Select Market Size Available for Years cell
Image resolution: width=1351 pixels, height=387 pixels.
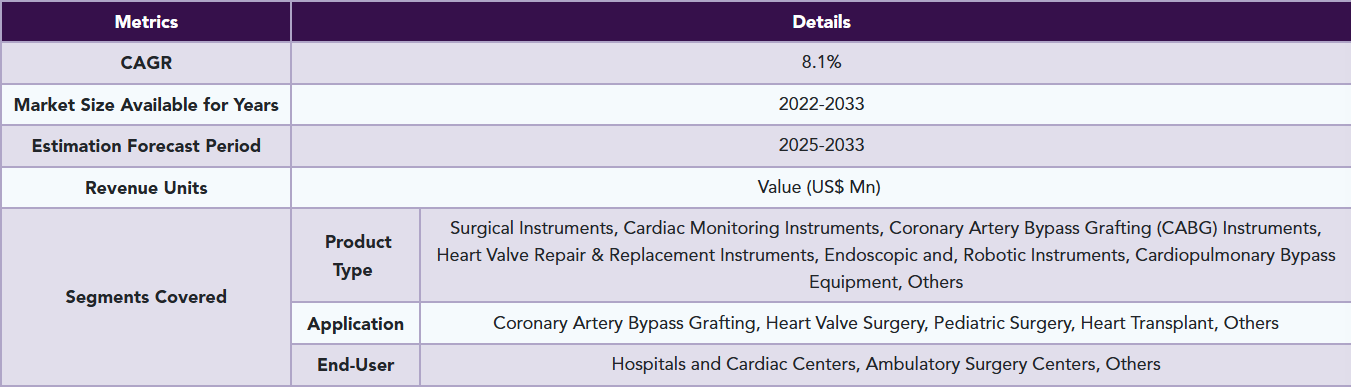coord(146,104)
